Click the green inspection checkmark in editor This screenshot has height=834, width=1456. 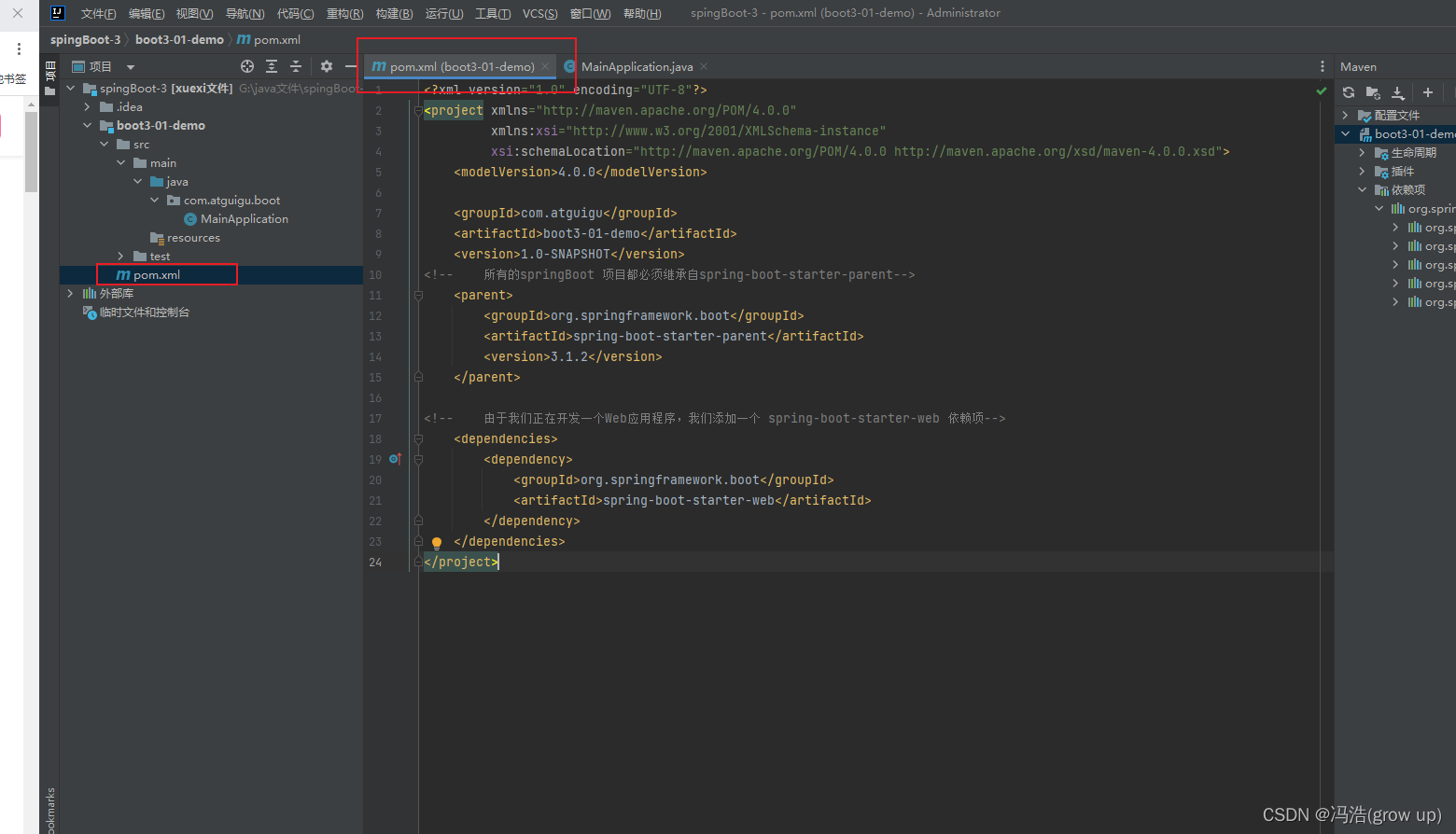[1321, 90]
